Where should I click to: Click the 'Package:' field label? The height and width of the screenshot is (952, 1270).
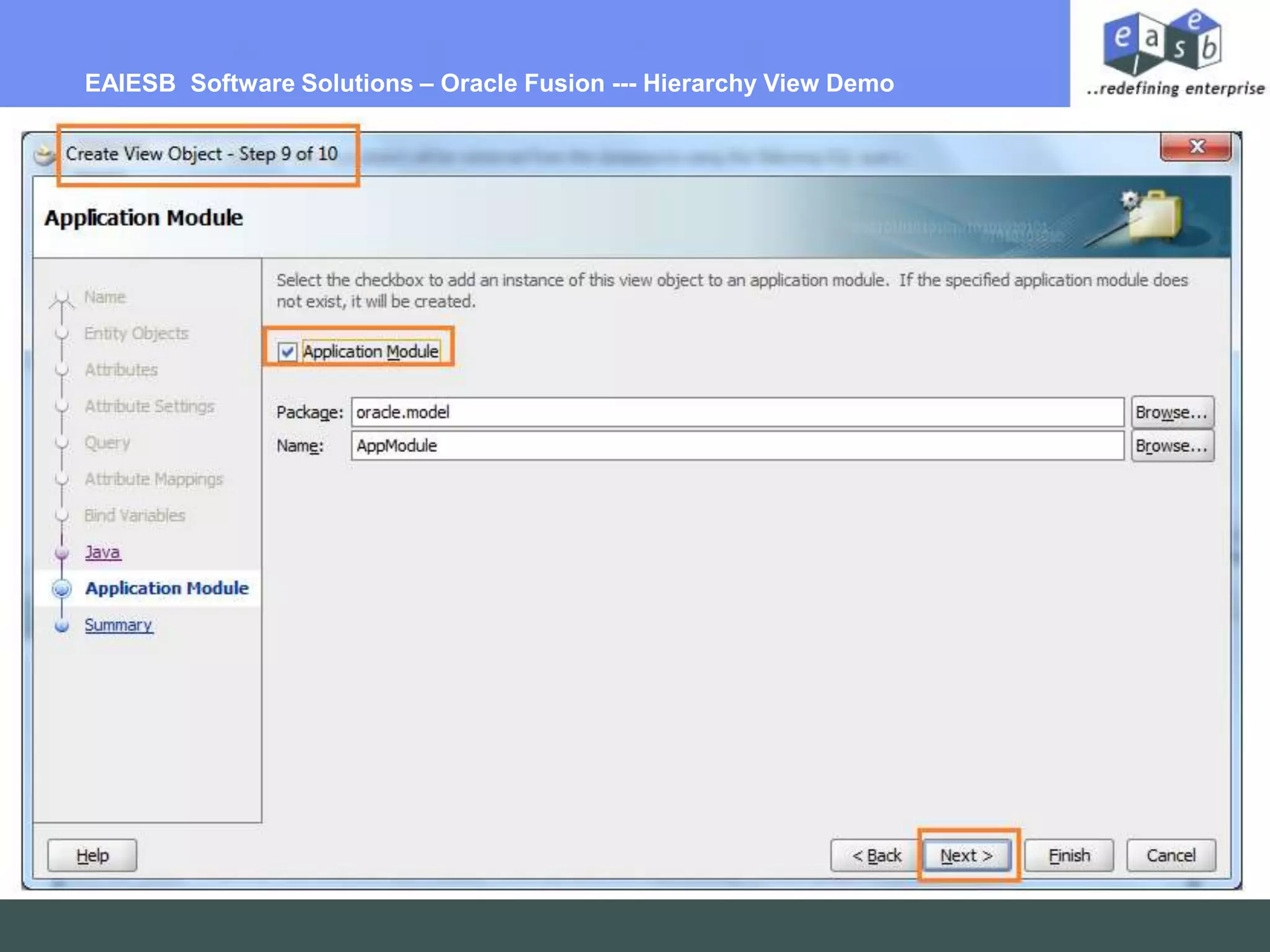pos(309,412)
